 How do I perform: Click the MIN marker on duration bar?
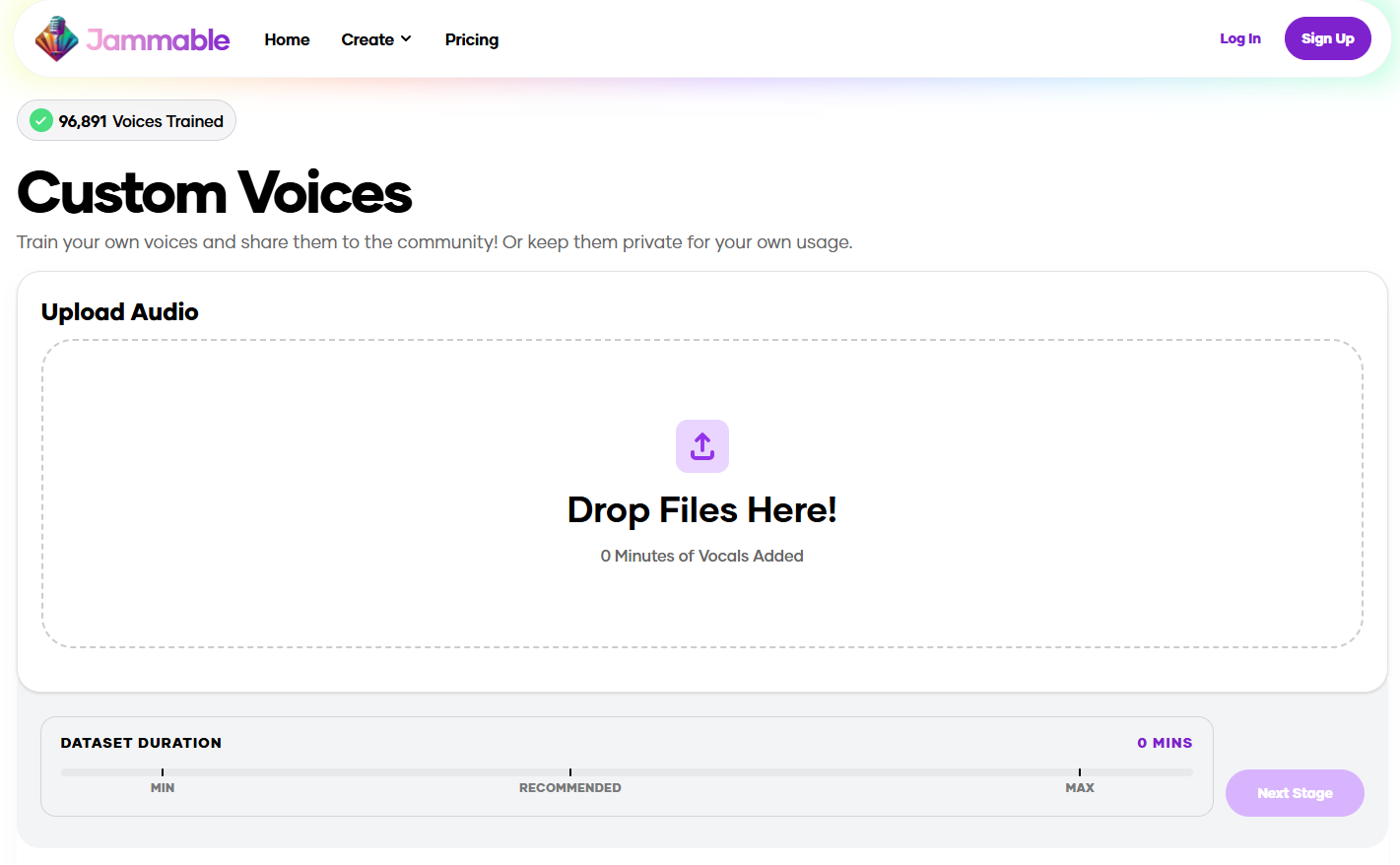[163, 786]
